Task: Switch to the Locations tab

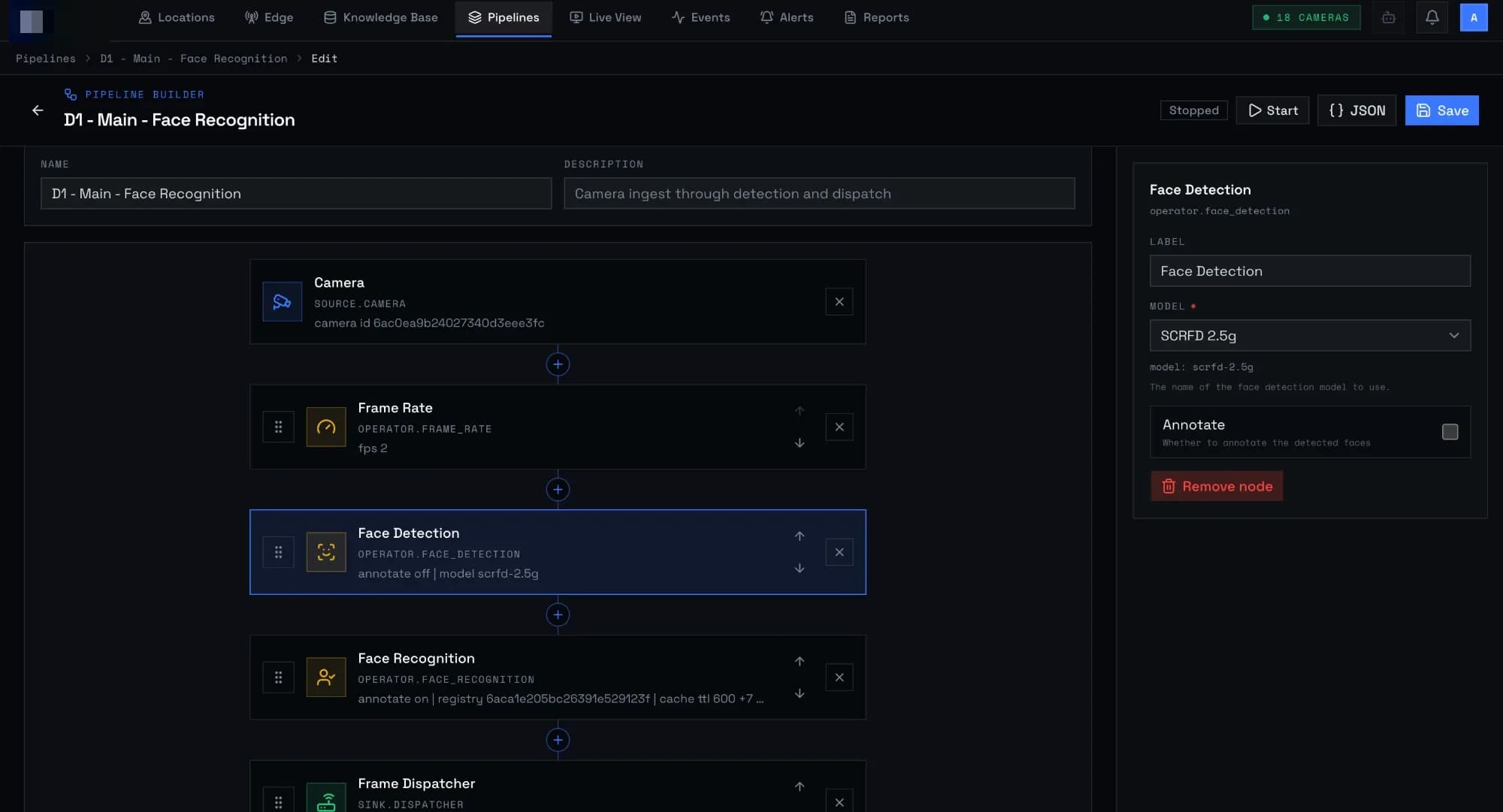Action: coord(177,17)
